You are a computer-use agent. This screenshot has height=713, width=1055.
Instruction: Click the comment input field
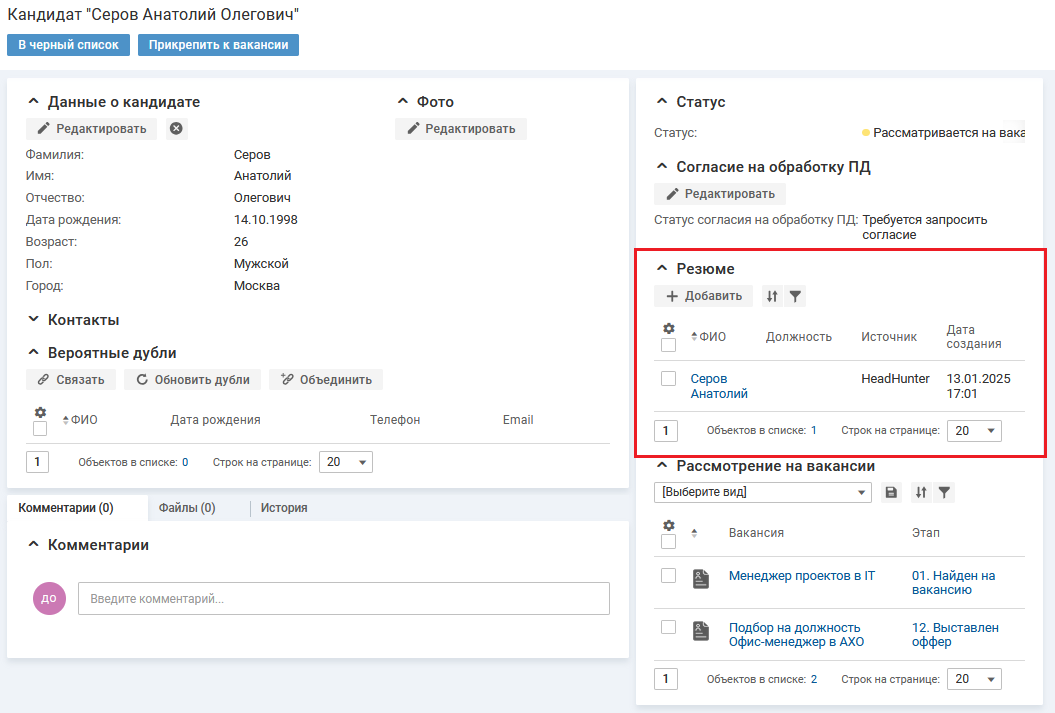coord(343,598)
